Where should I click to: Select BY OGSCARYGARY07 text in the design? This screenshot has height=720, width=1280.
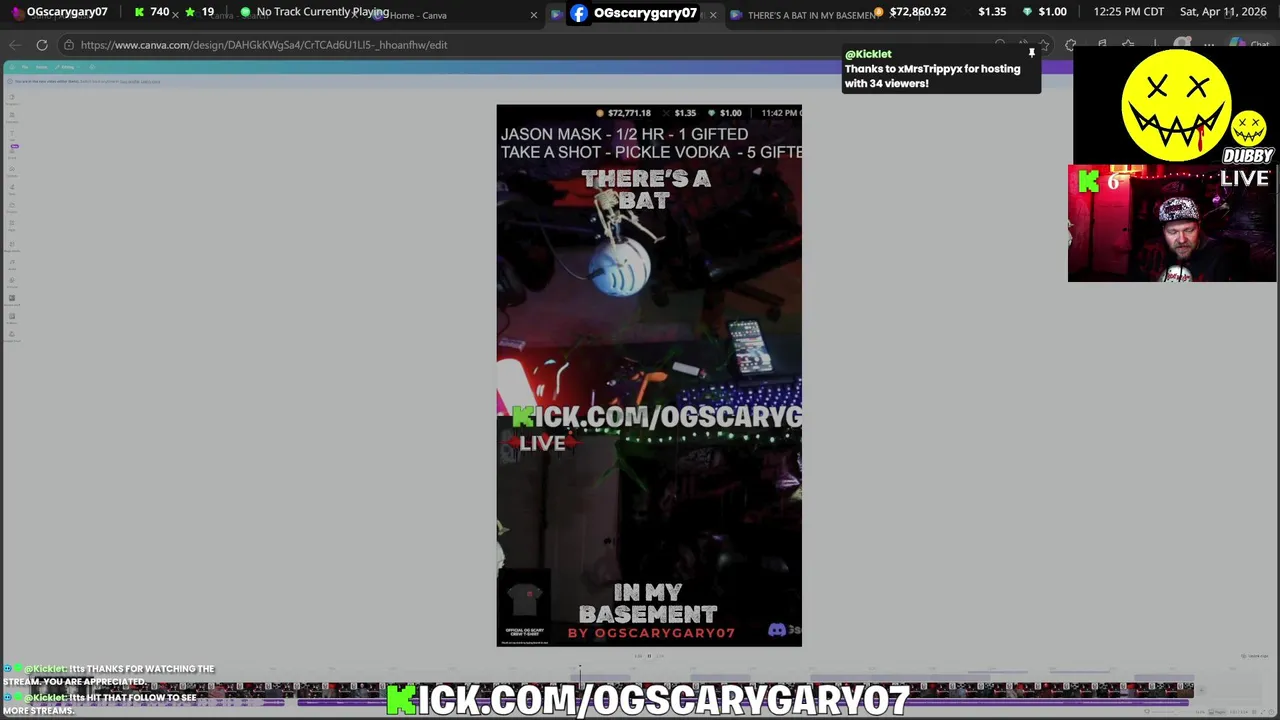(x=651, y=633)
